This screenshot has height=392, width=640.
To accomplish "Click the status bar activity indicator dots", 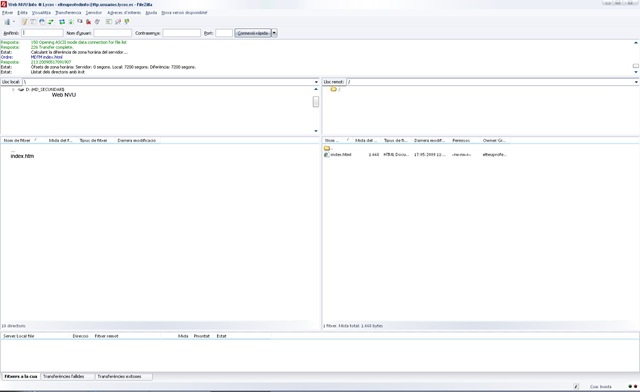I will (633, 386).
